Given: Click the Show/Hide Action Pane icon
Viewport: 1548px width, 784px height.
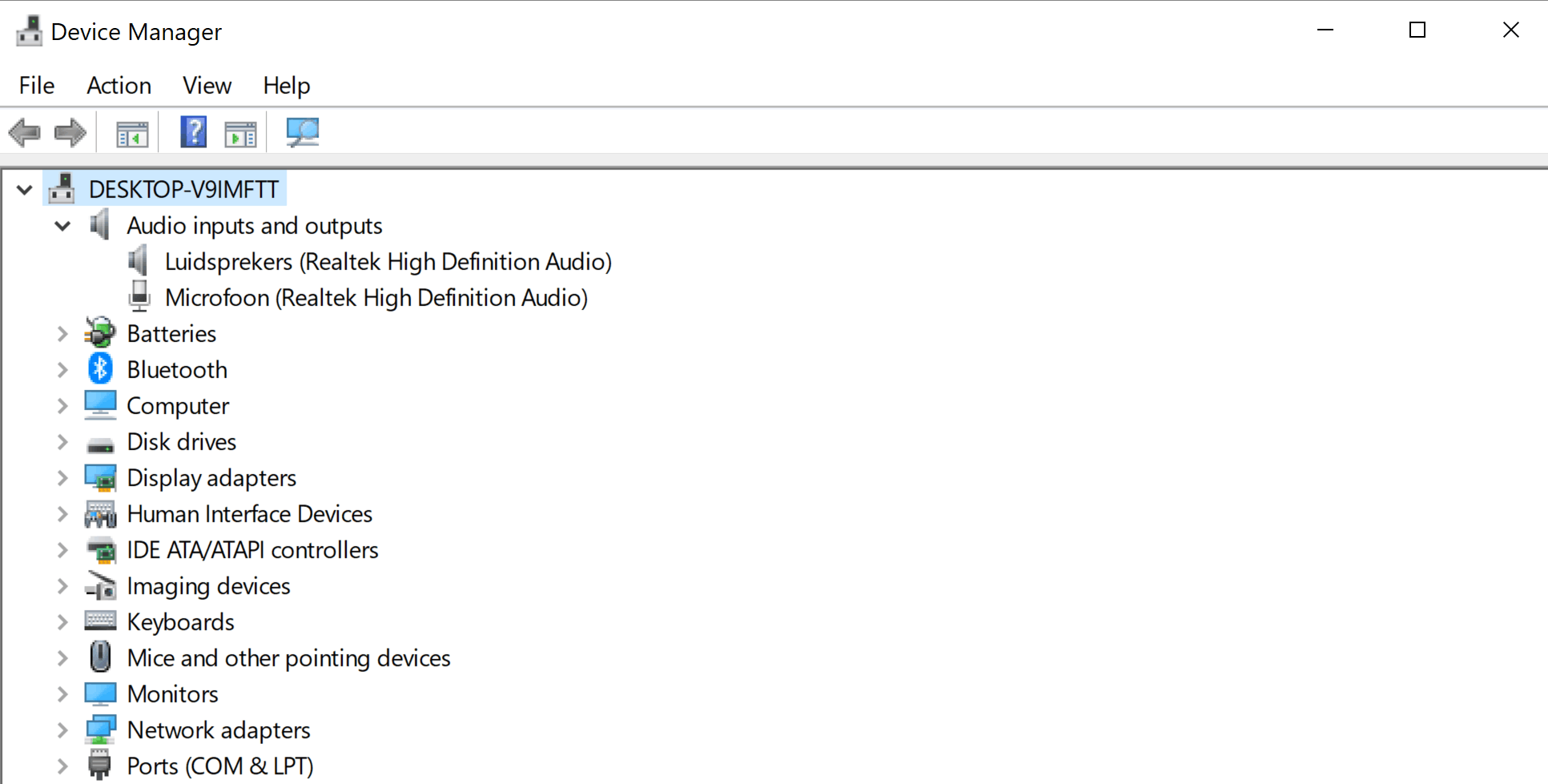Looking at the screenshot, I should [240, 134].
